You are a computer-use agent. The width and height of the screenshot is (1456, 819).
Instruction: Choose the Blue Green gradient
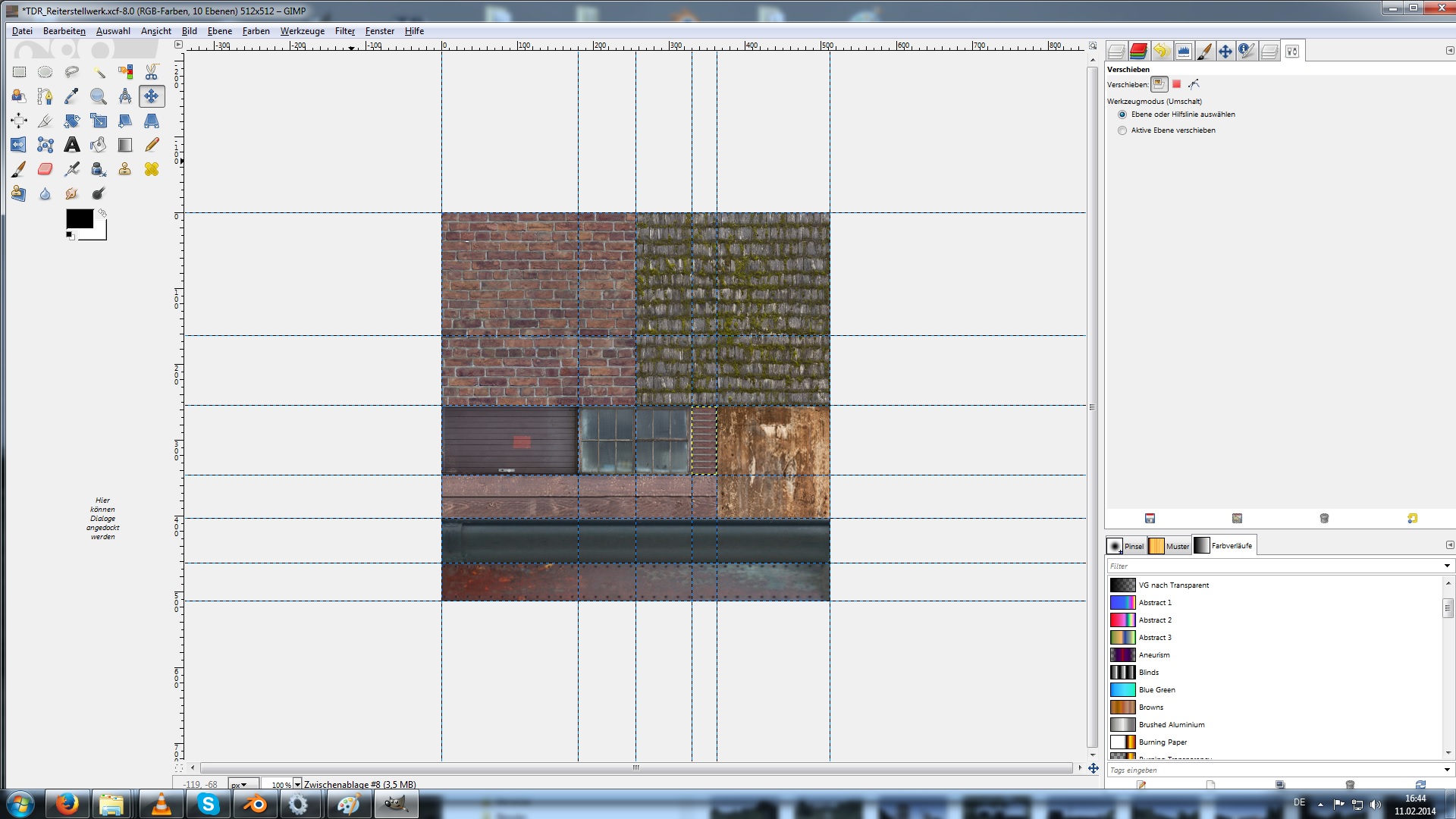point(1156,690)
